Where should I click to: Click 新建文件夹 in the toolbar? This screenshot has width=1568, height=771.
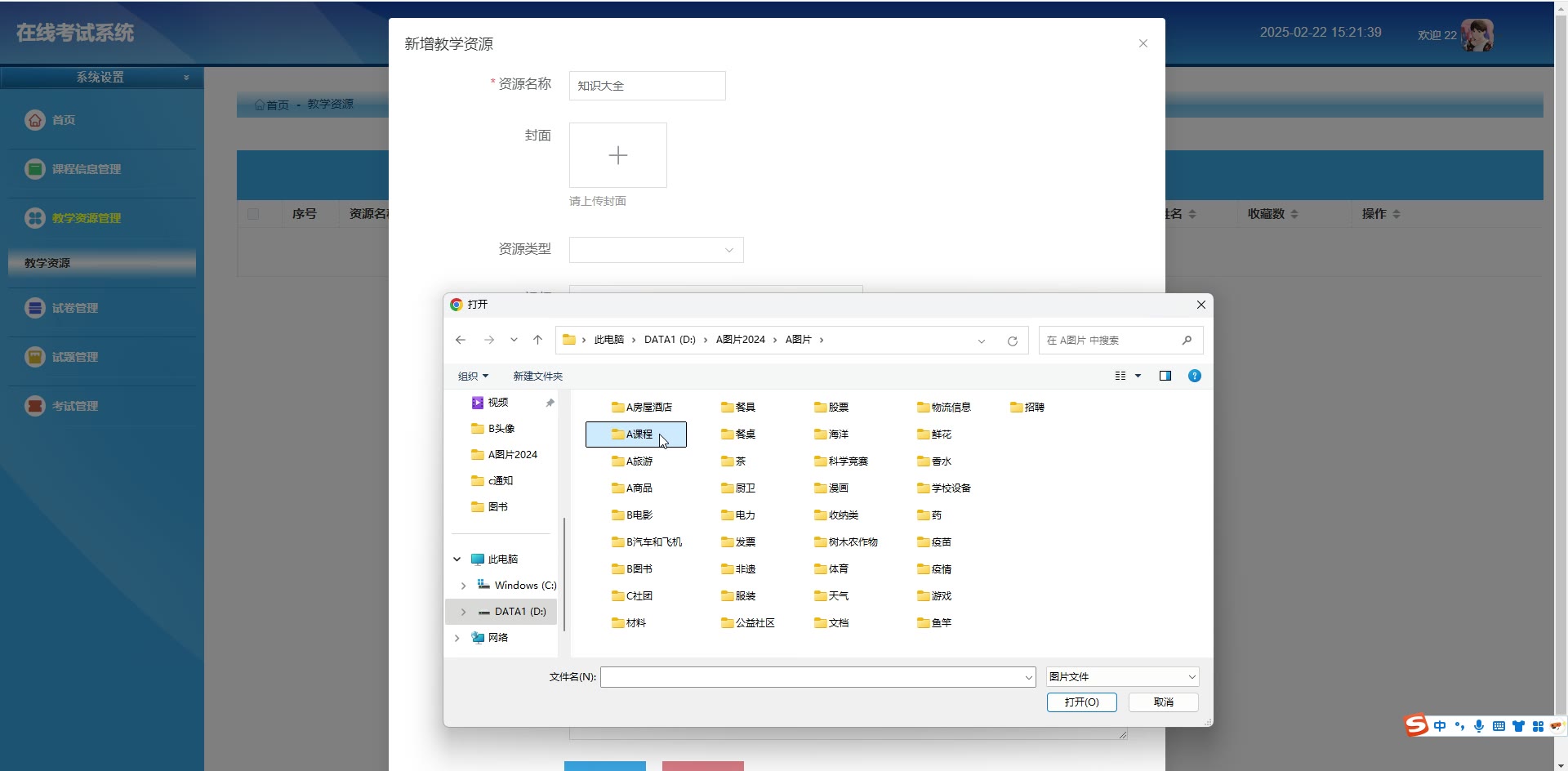pos(538,376)
